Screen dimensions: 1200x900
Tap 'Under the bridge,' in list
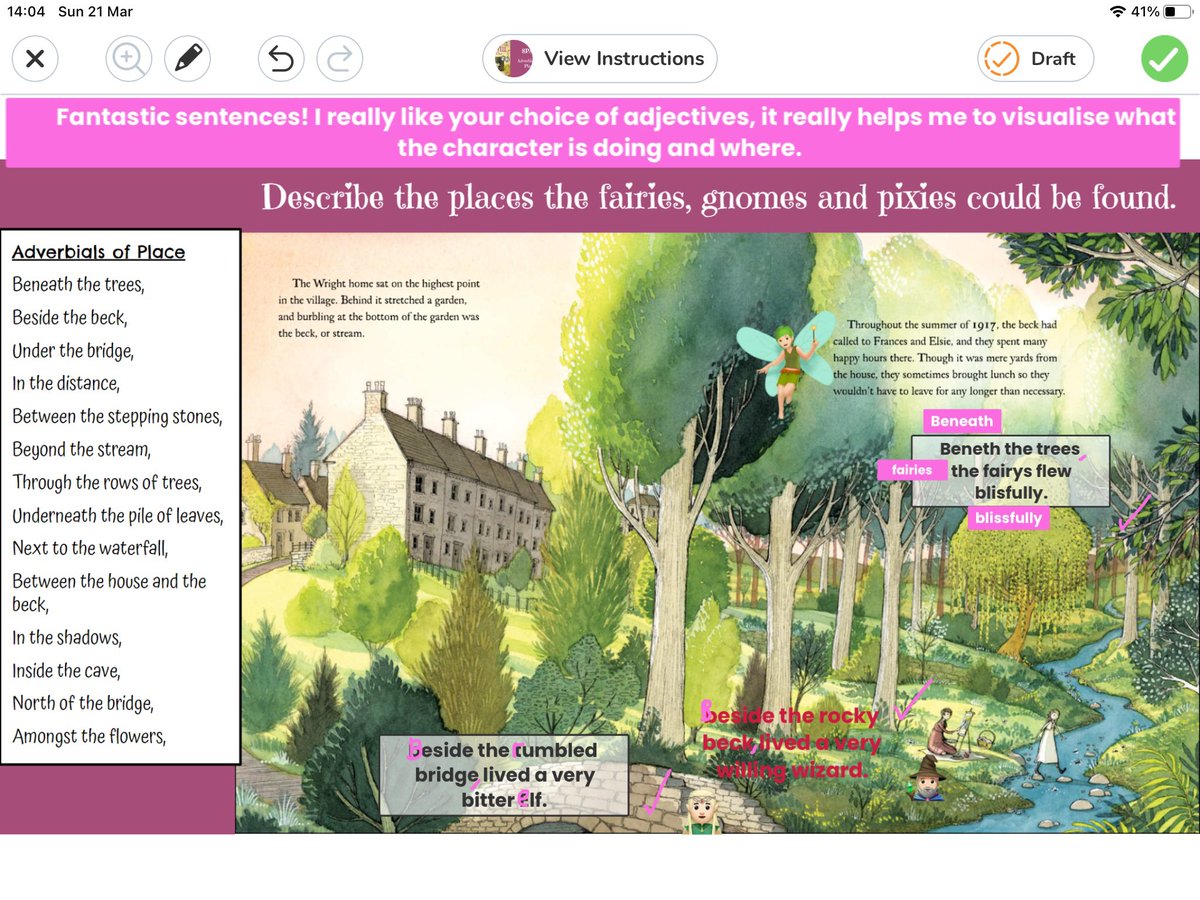(73, 350)
